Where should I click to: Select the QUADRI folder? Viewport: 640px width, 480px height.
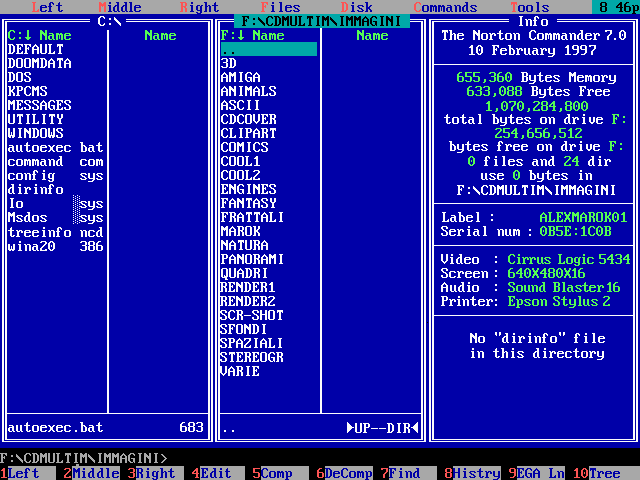tap(244, 273)
